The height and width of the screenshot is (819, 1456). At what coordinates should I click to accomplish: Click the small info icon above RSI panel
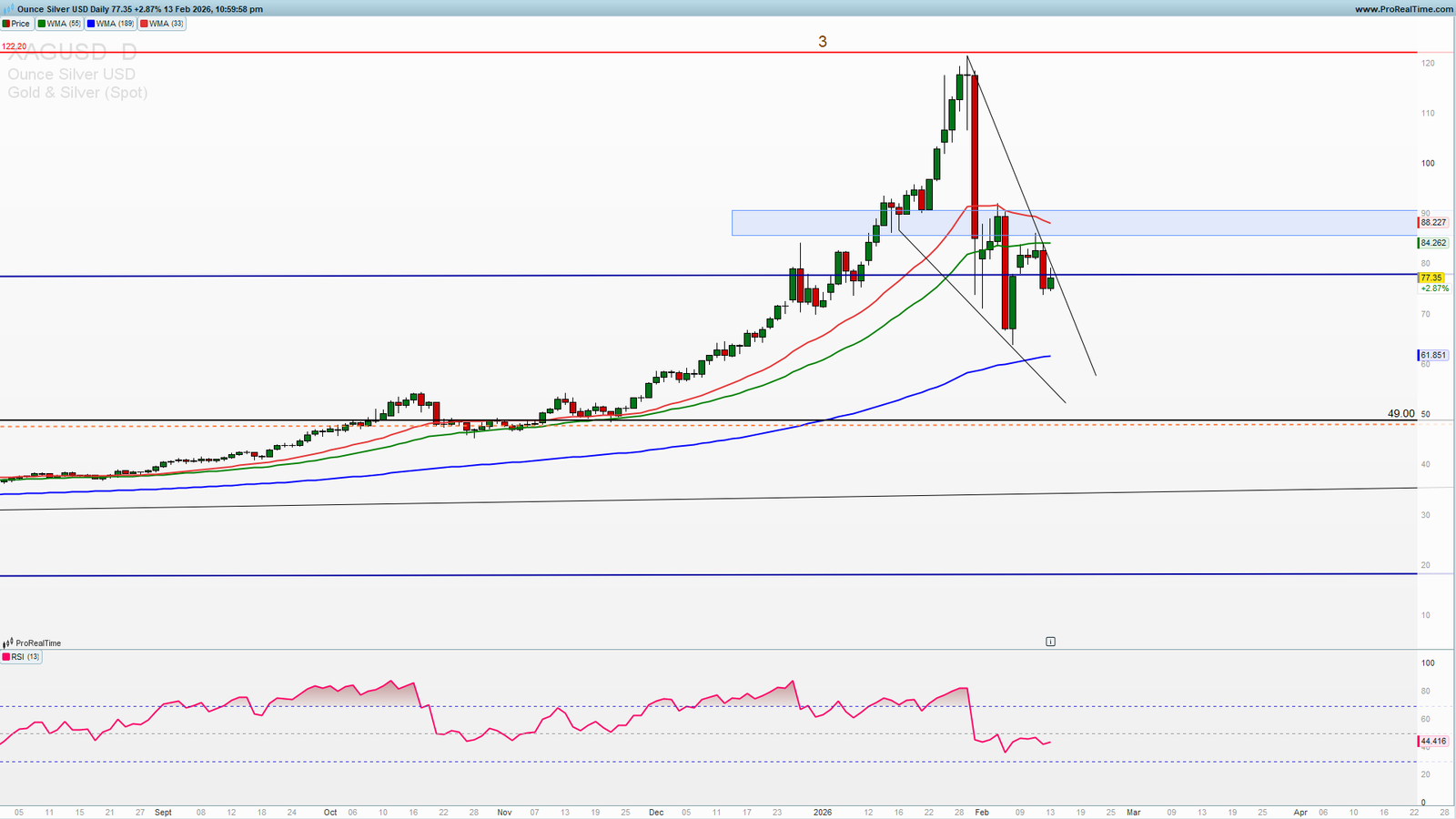click(x=1050, y=642)
